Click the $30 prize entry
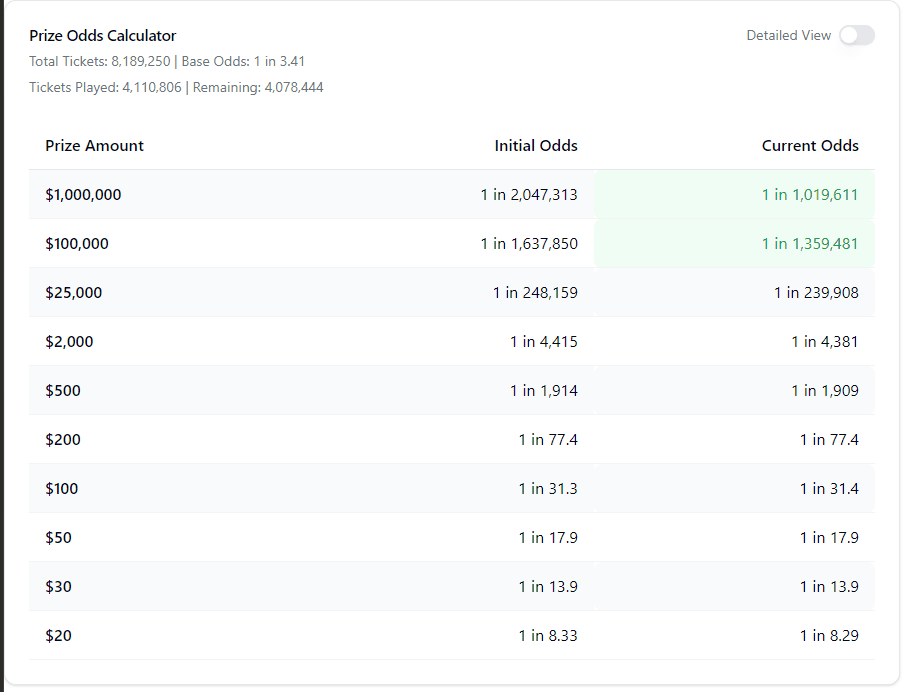 [58, 586]
